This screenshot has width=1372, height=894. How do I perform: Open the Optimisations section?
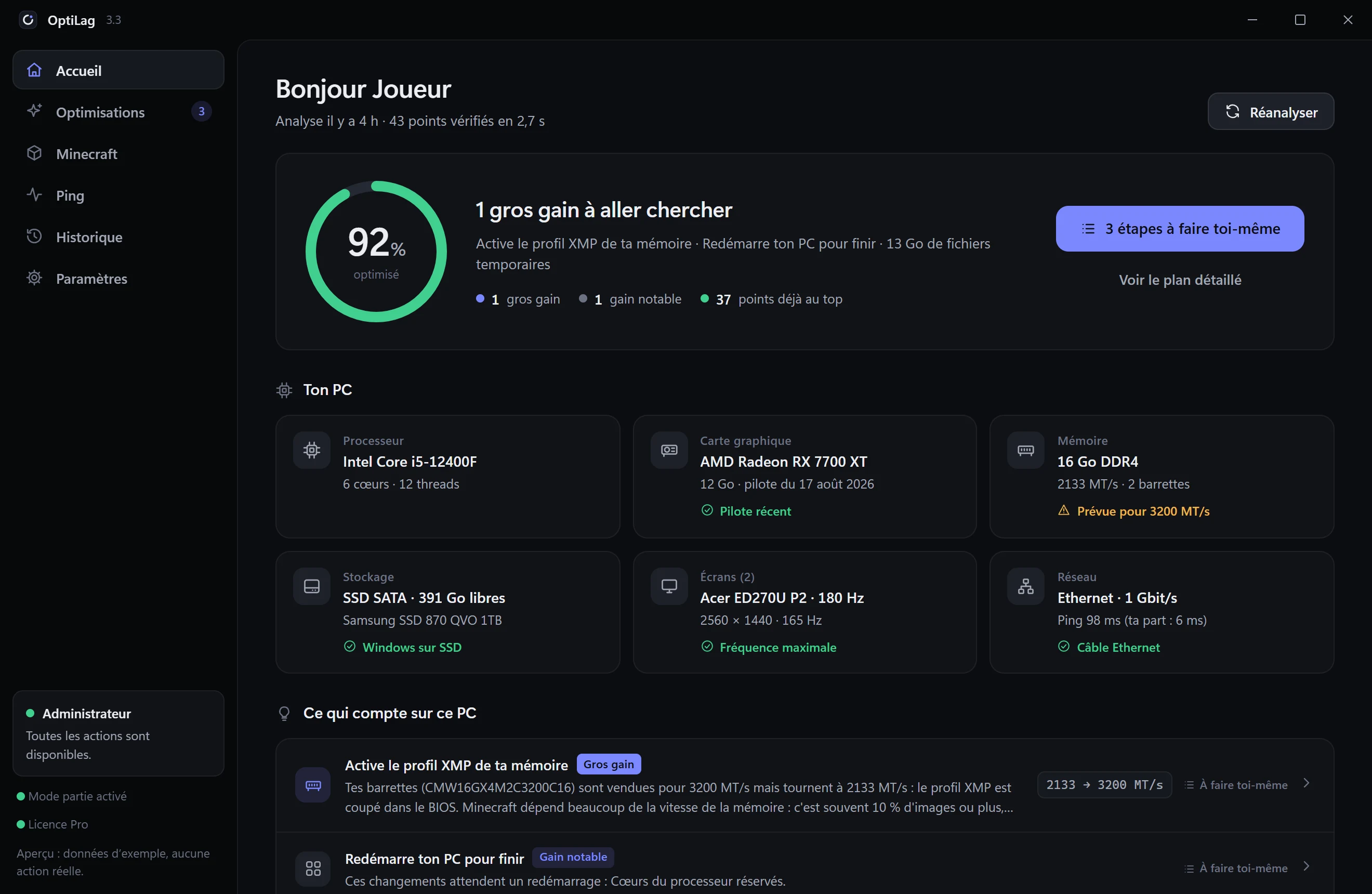[x=118, y=112]
